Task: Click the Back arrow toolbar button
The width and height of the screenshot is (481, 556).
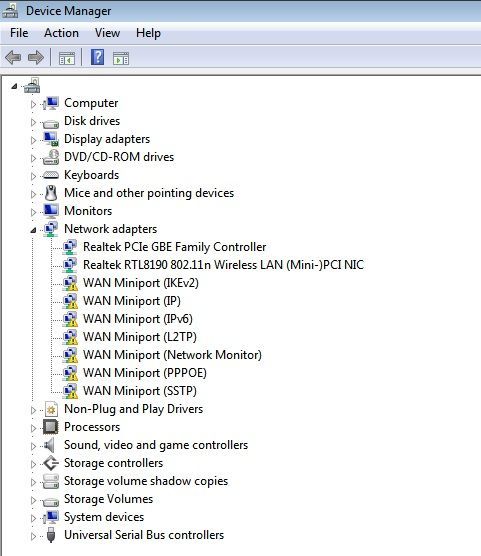Action: point(13,57)
